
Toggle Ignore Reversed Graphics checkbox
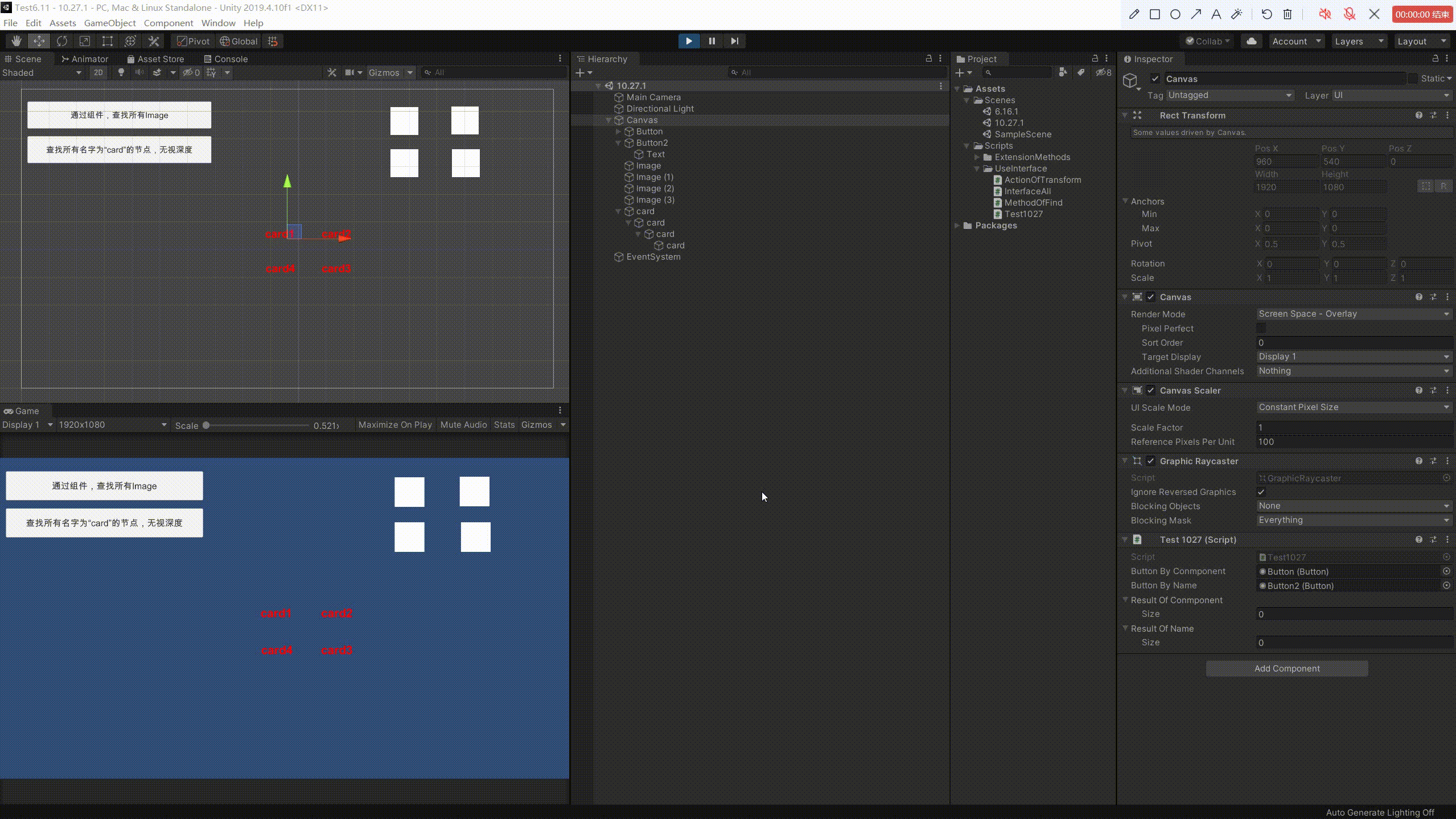coord(1261,492)
